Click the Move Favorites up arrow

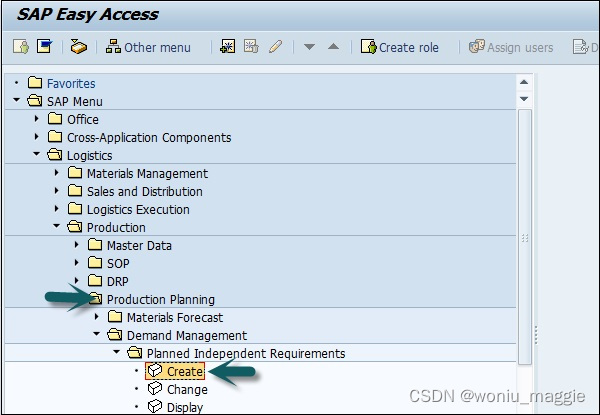(333, 47)
